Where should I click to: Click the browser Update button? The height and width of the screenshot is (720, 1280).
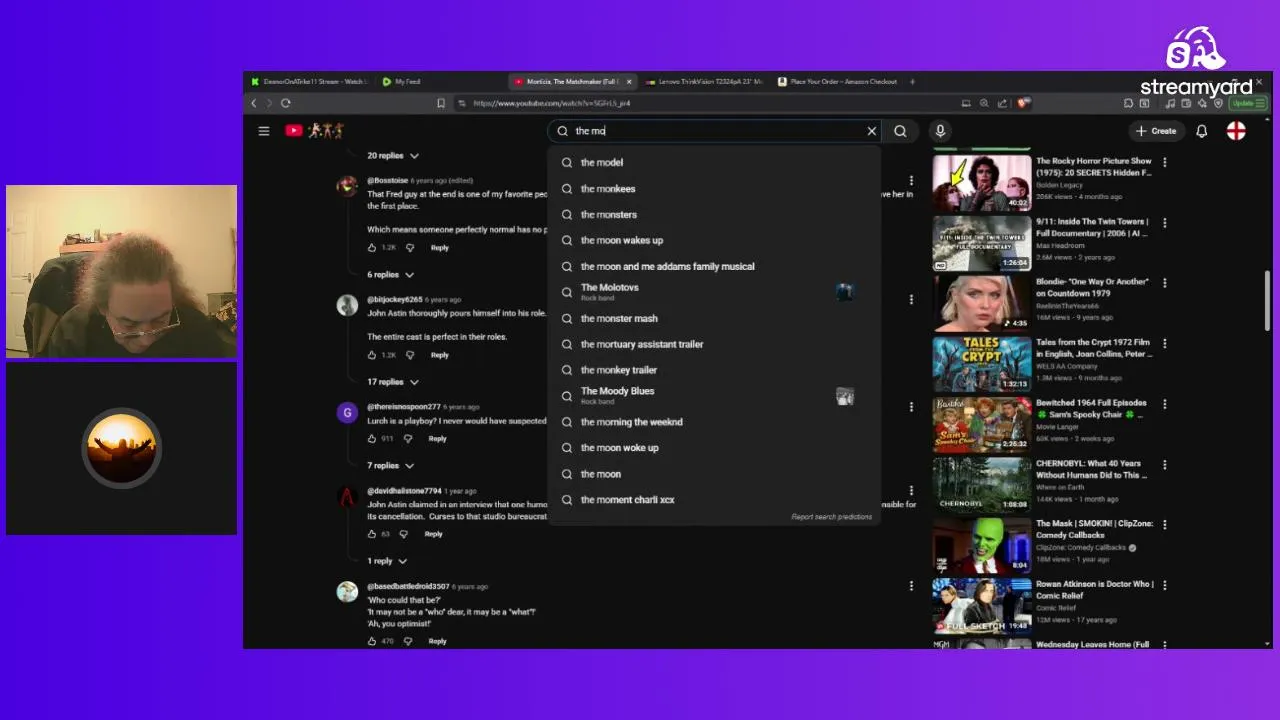[1248, 103]
